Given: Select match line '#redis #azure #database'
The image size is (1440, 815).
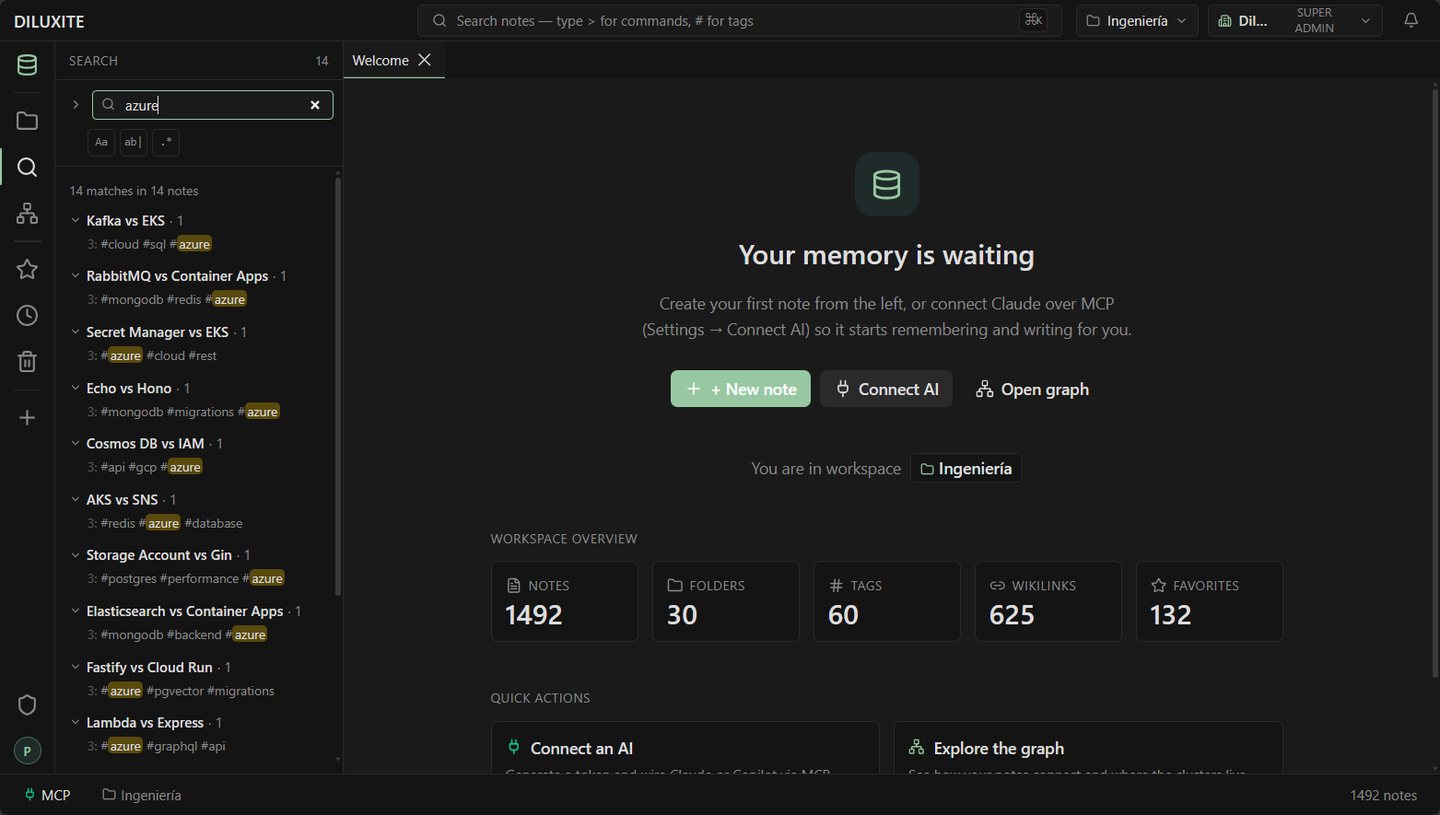Looking at the screenshot, I should point(164,523).
